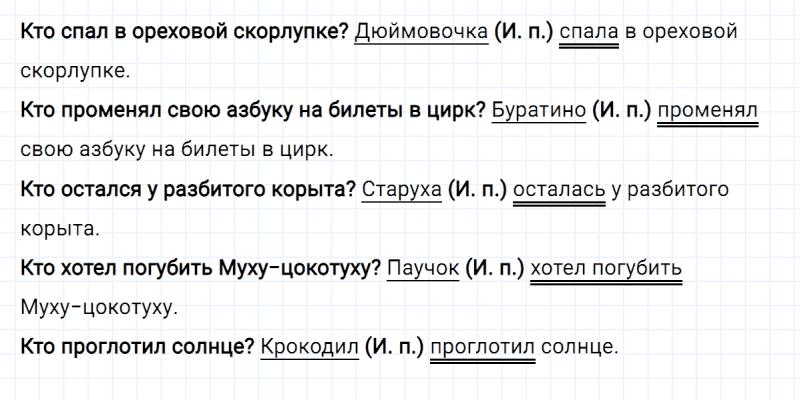This screenshot has width=800, height=400.
Task: Select the underlined word "Старуха"
Action: 402,189
